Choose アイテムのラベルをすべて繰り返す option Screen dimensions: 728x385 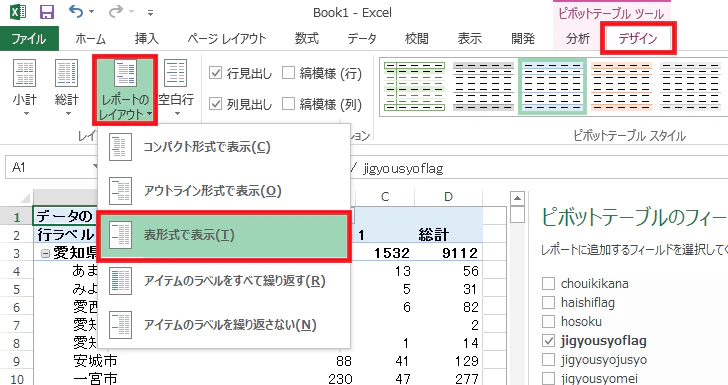tap(224, 281)
